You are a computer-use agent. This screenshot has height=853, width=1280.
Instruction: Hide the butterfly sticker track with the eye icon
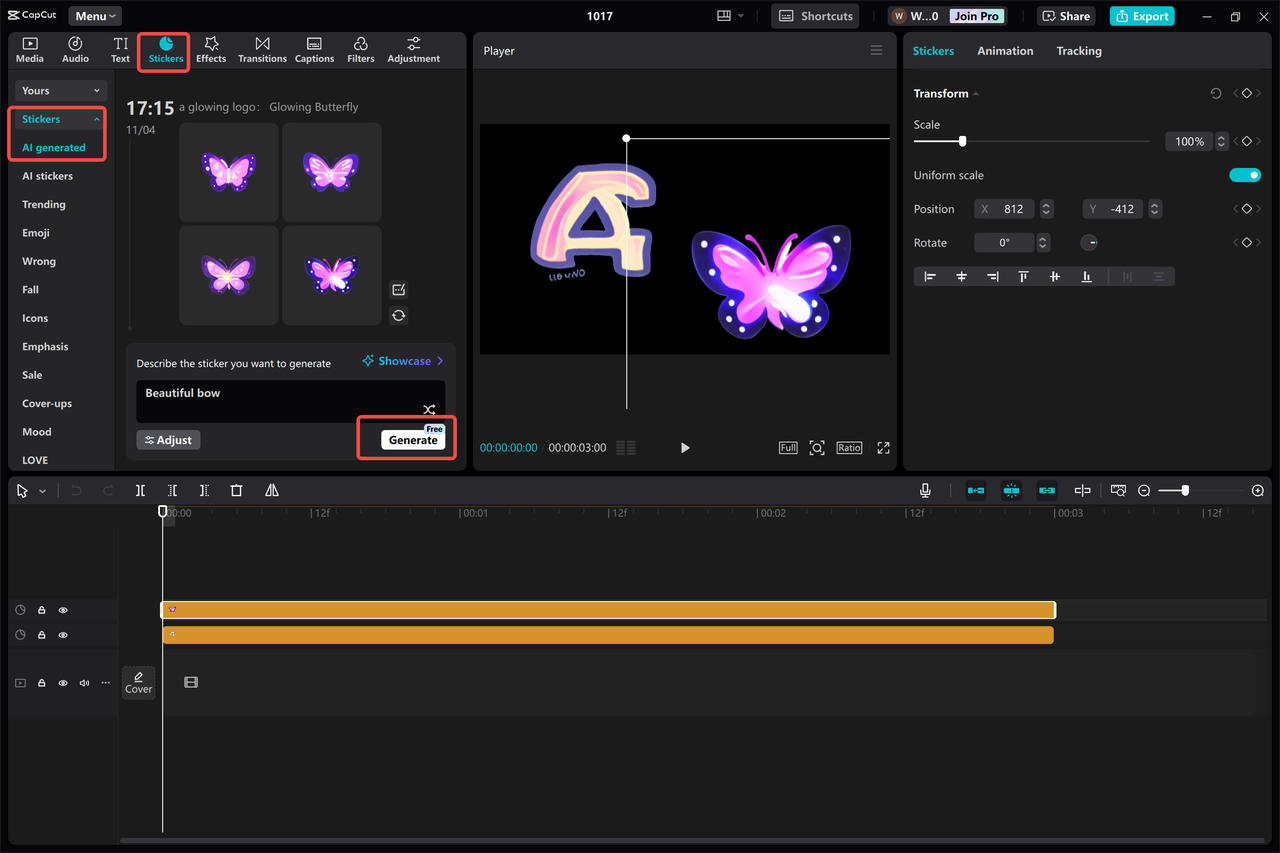pyautogui.click(x=62, y=609)
